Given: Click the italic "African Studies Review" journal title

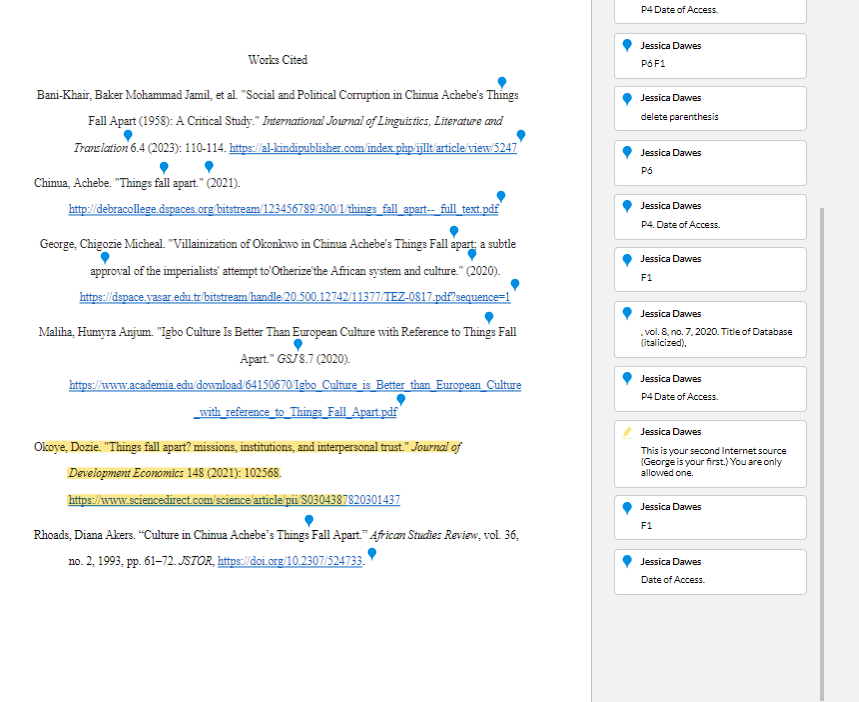Looking at the screenshot, I should click(x=424, y=535).
